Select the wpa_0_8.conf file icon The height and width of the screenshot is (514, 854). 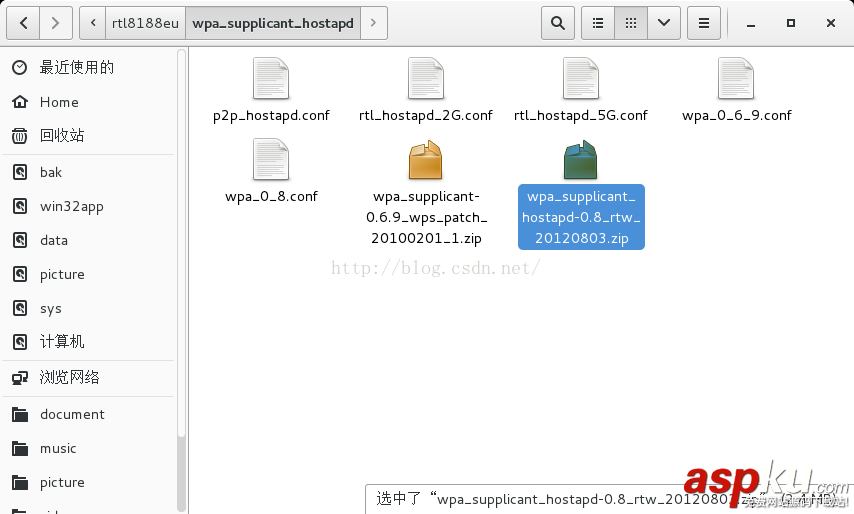pyautogui.click(x=271, y=160)
